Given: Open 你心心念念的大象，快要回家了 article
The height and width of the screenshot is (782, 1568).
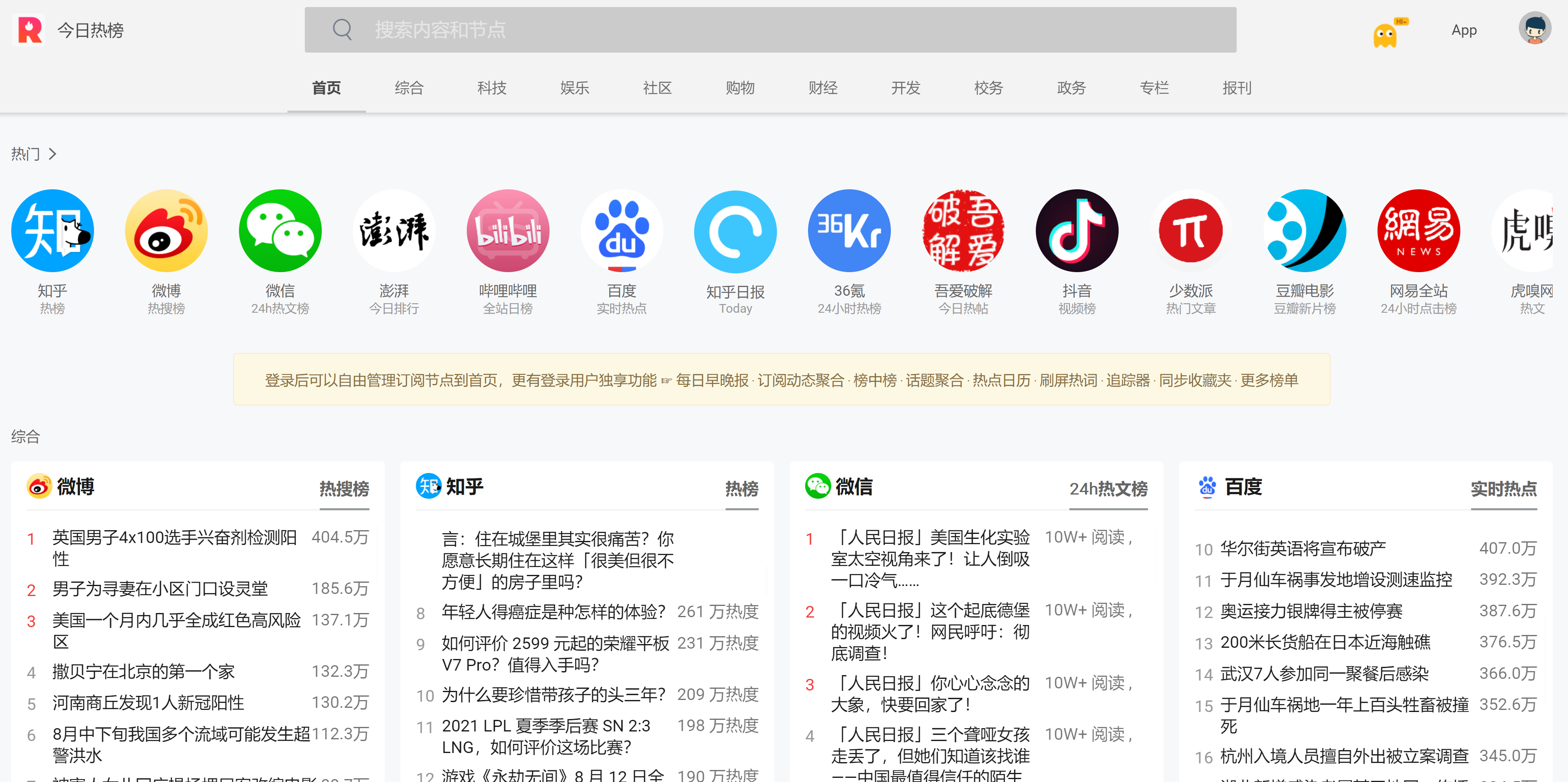Looking at the screenshot, I should 930,694.
